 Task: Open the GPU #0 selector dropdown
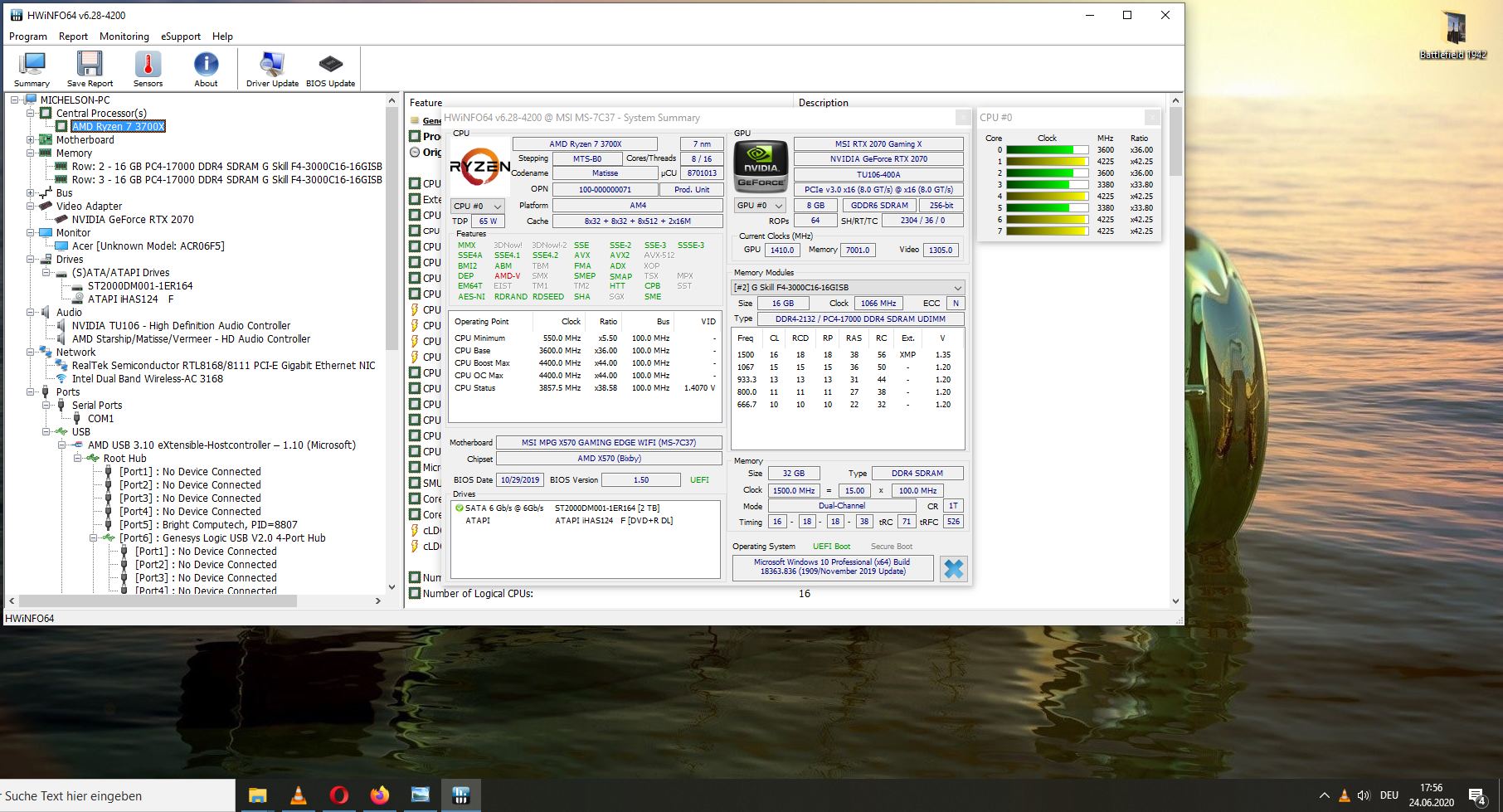(761, 206)
